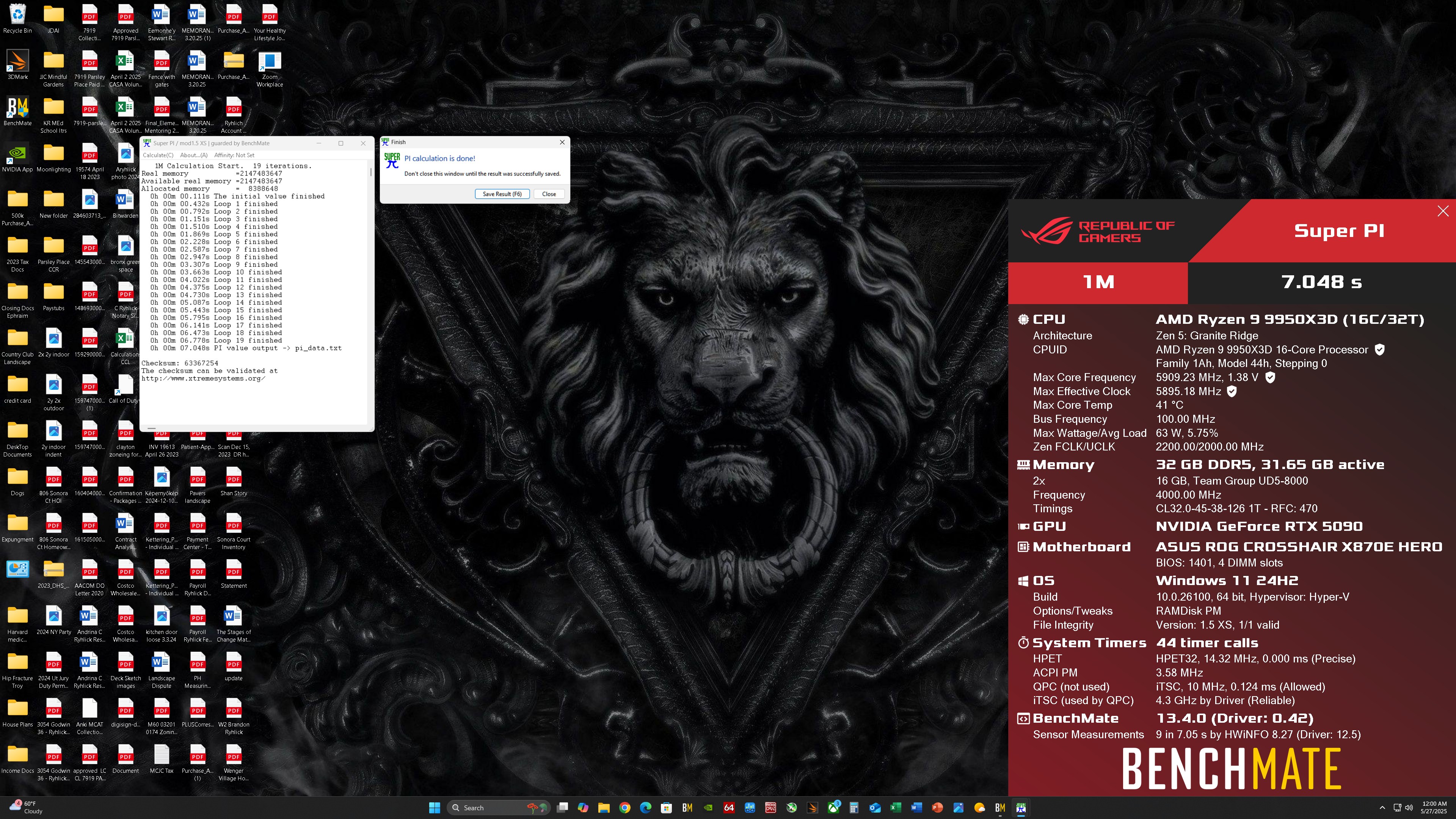Click network icon in system tray
Image resolution: width=1456 pixels, height=819 pixels.
(x=1397, y=808)
